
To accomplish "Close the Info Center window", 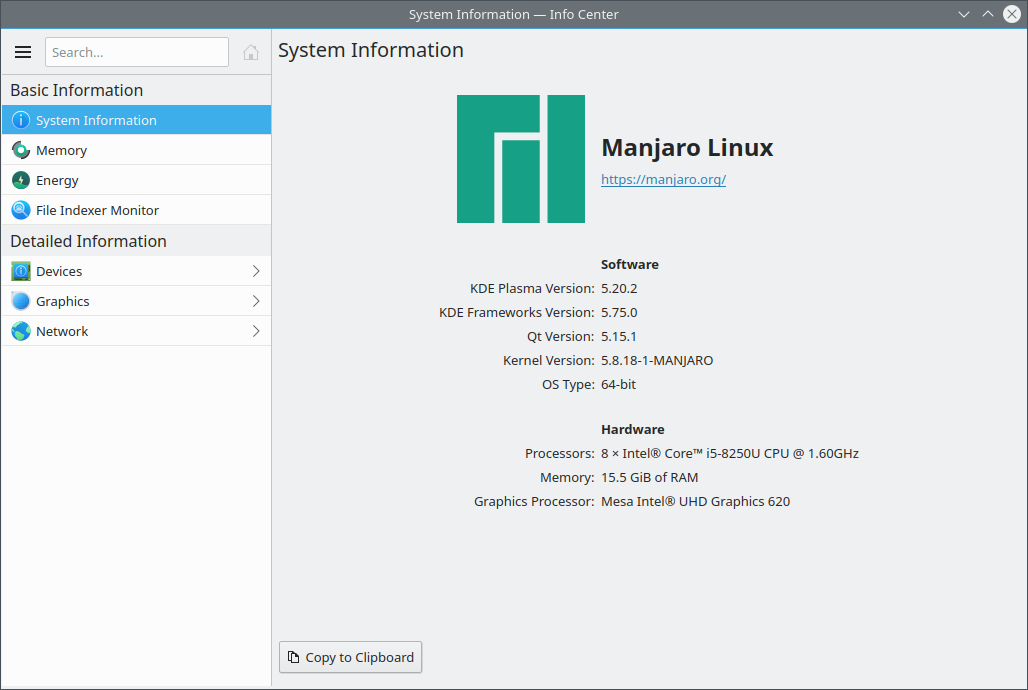I will (x=1012, y=14).
